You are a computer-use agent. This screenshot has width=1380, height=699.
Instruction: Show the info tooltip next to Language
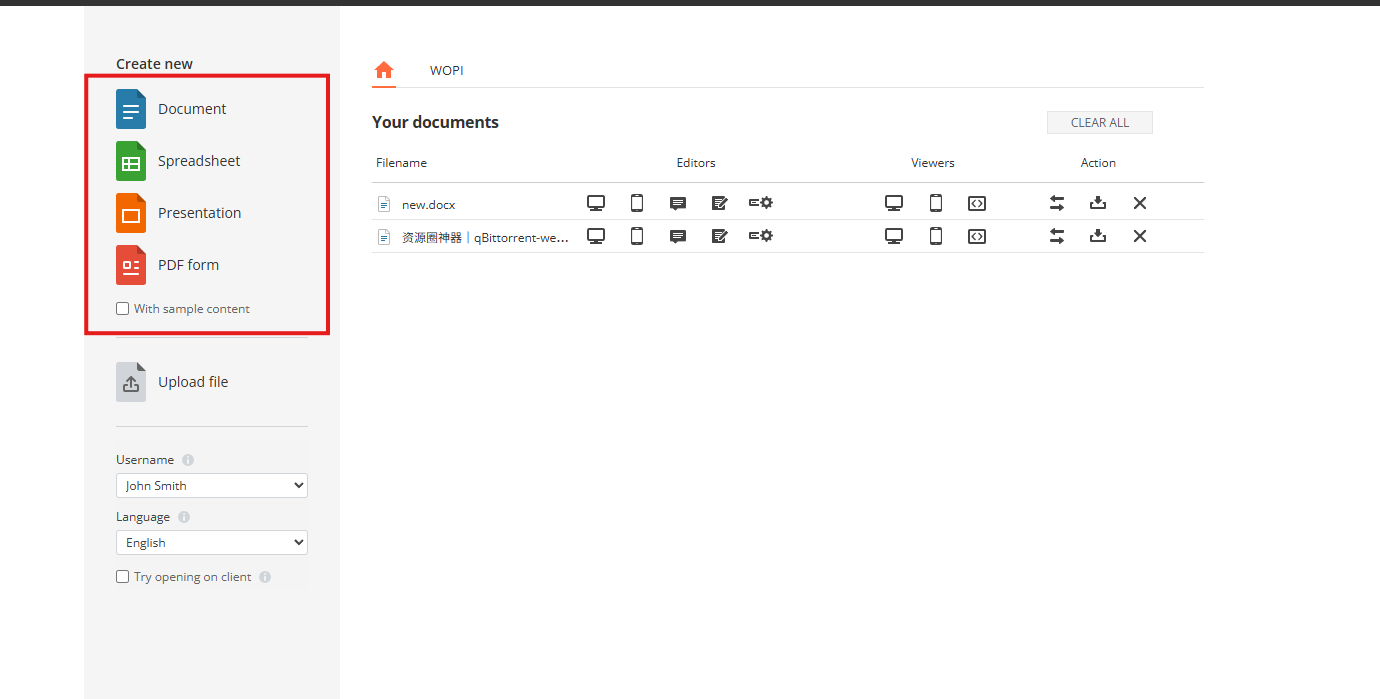[x=184, y=517]
